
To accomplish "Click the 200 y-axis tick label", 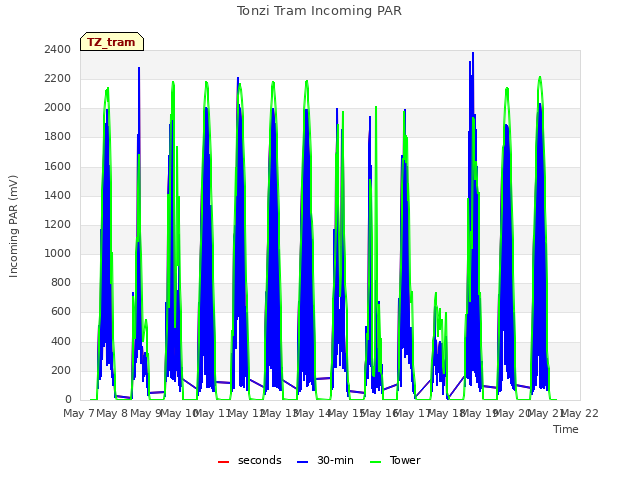I will pyautogui.click(x=61, y=371).
